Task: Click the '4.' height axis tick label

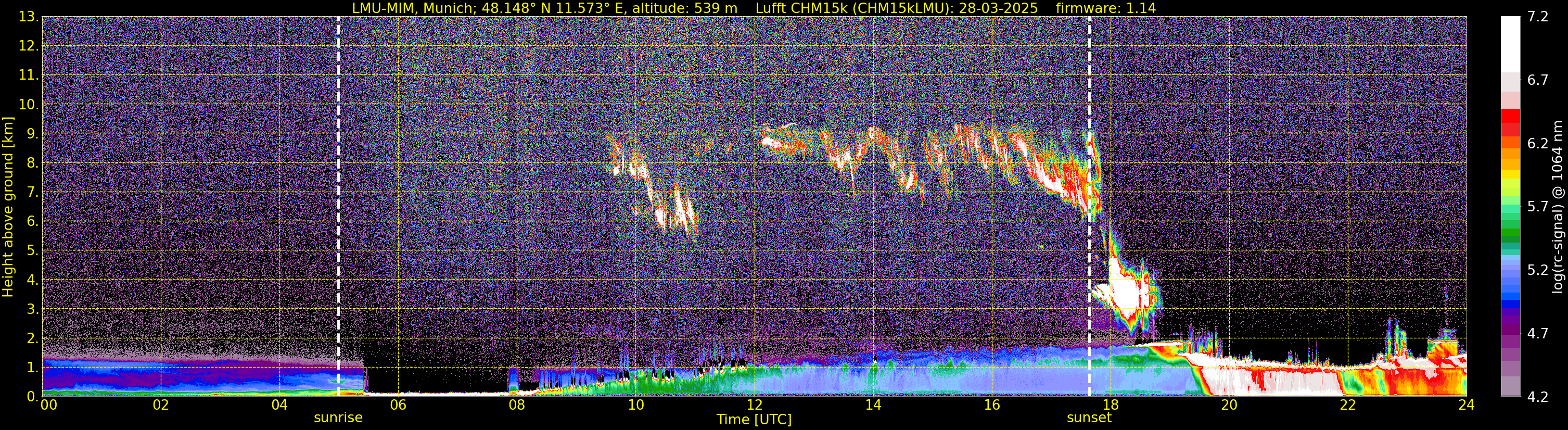Action: click(x=33, y=280)
